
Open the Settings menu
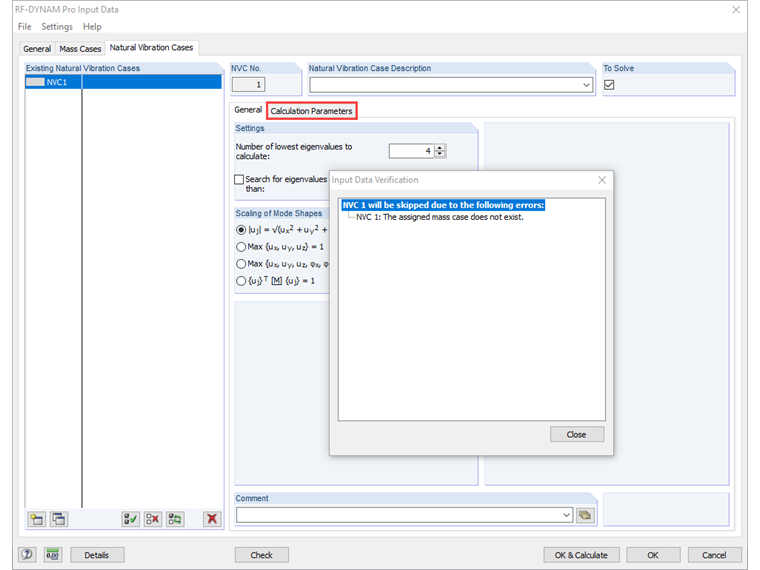pyautogui.click(x=57, y=27)
